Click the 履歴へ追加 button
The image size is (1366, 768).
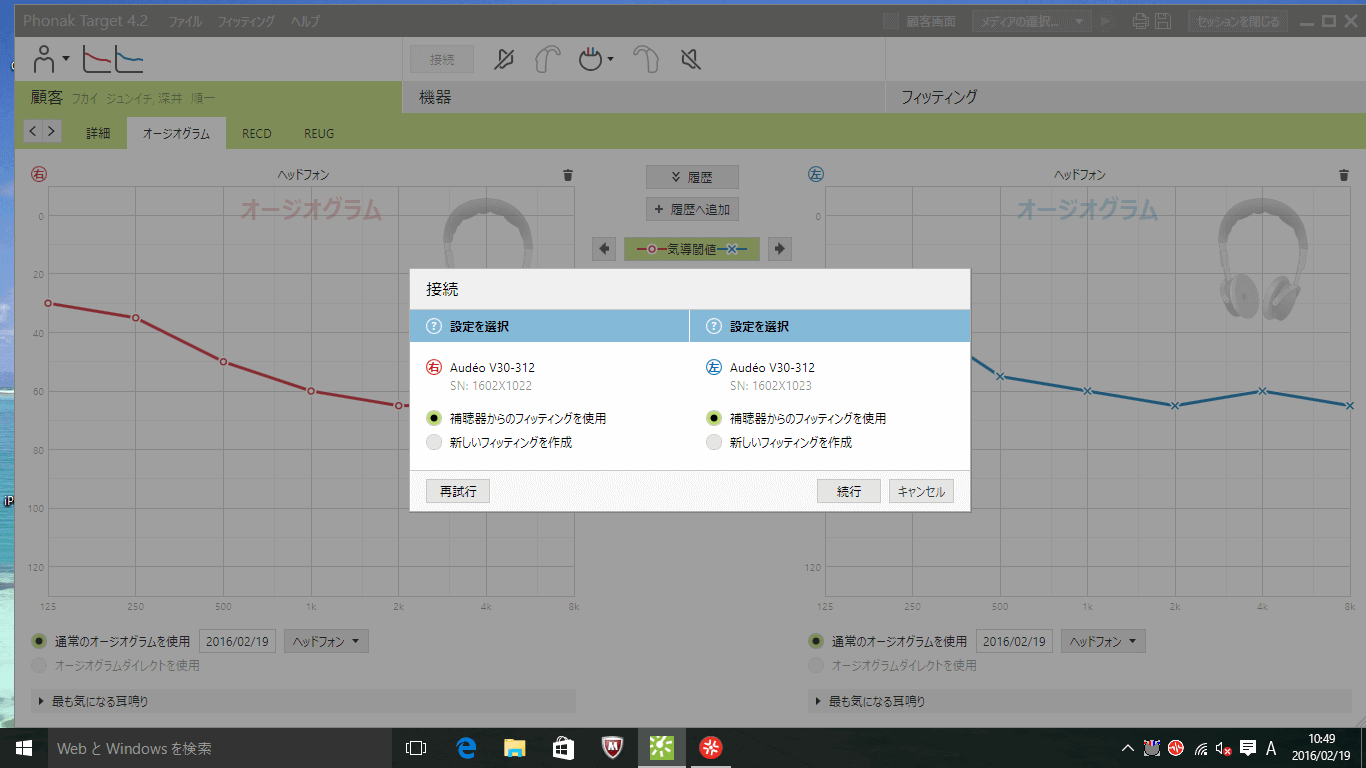(x=692, y=210)
